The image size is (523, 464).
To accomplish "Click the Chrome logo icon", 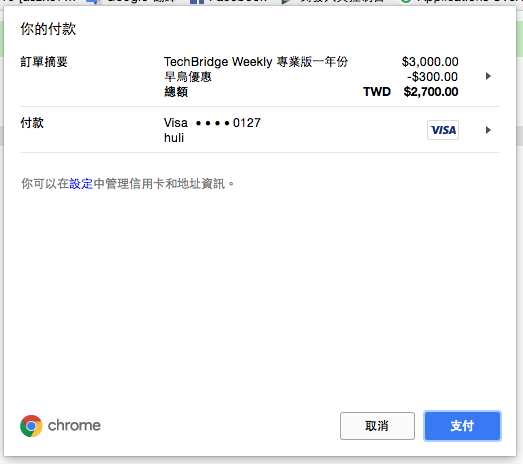I will (31, 426).
